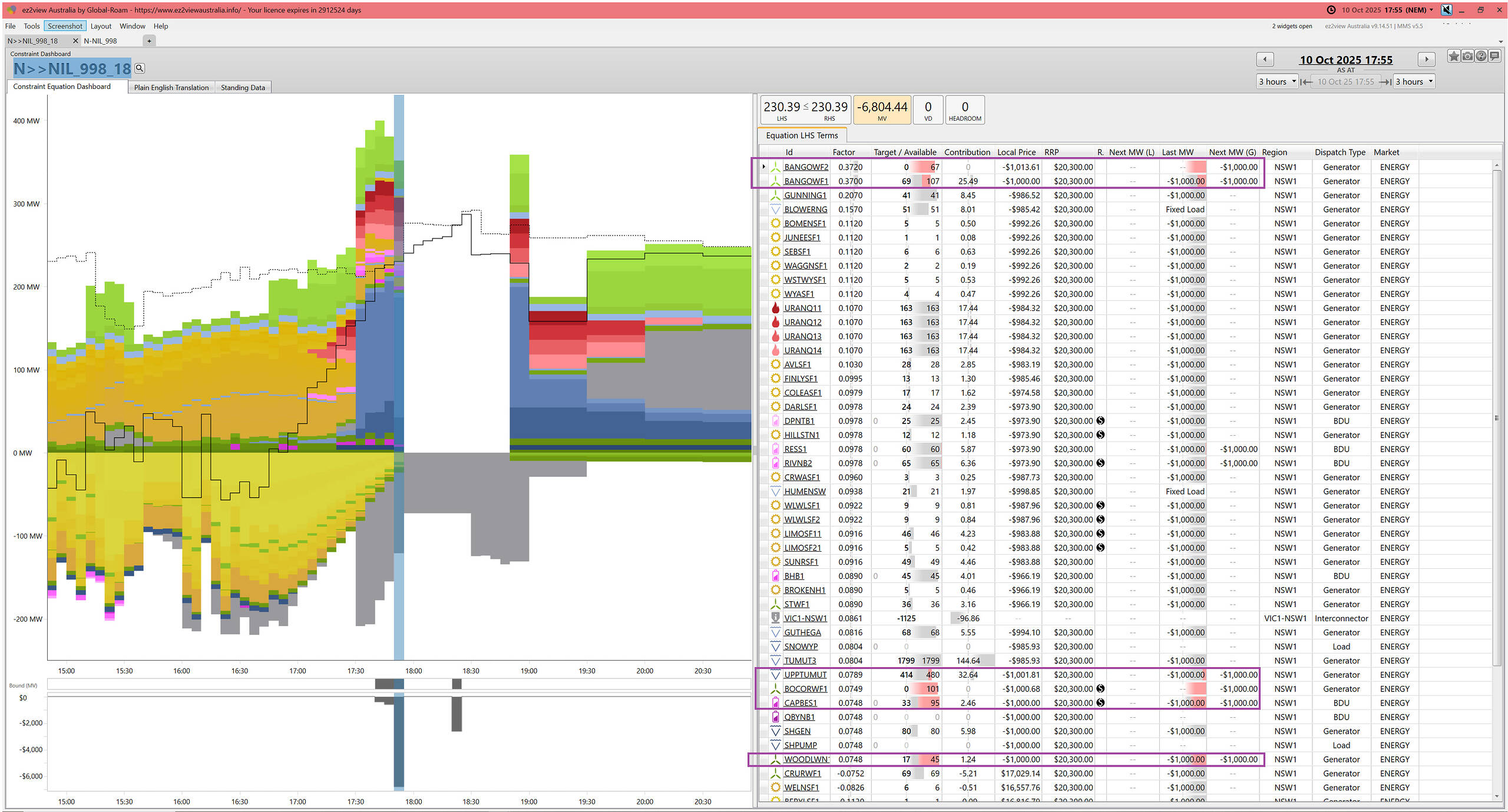This screenshot has height=812, width=1508.
Task: Open the URANQ11 unit link
Action: (802, 308)
